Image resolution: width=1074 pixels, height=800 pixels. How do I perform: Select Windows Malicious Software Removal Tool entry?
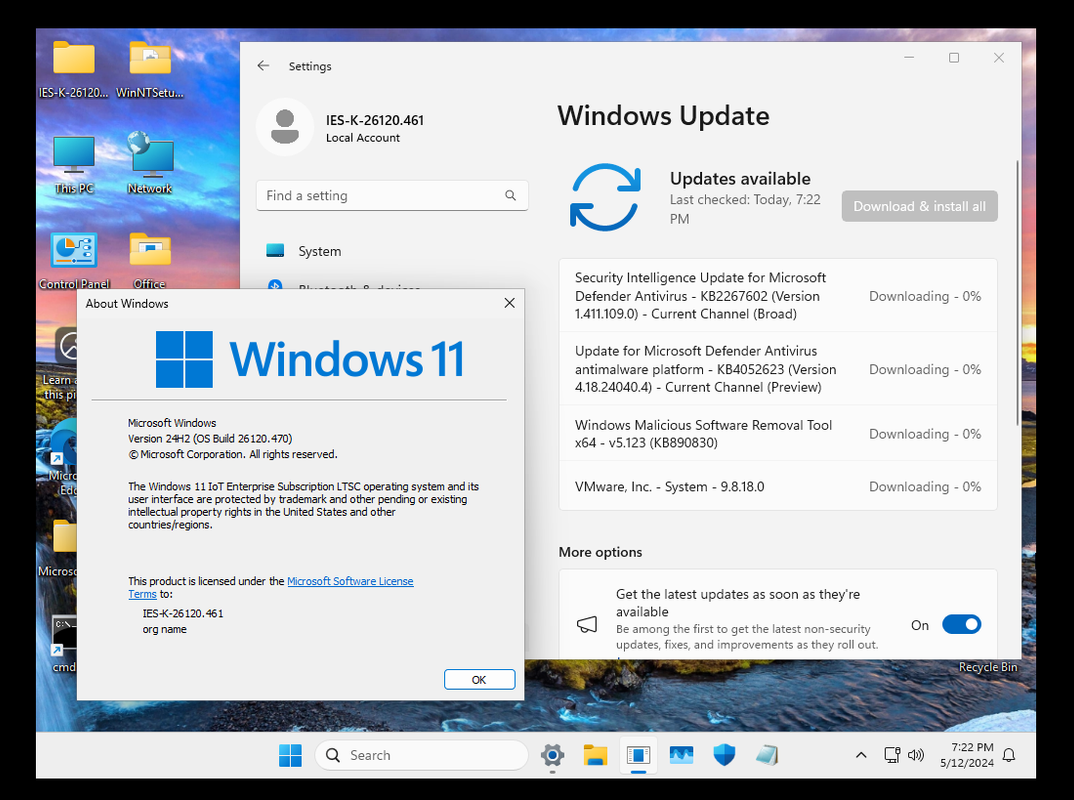tap(778, 434)
